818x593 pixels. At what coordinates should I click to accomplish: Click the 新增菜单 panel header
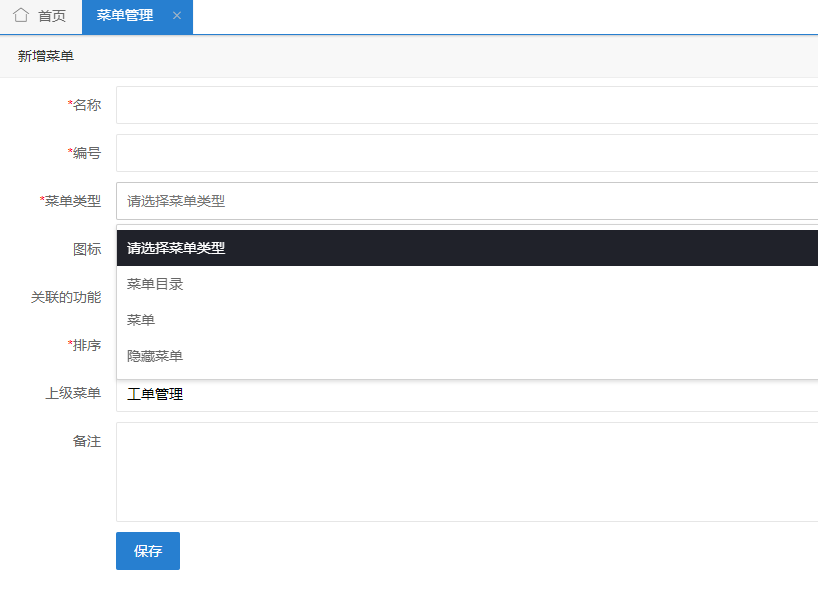click(x=46, y=57)
